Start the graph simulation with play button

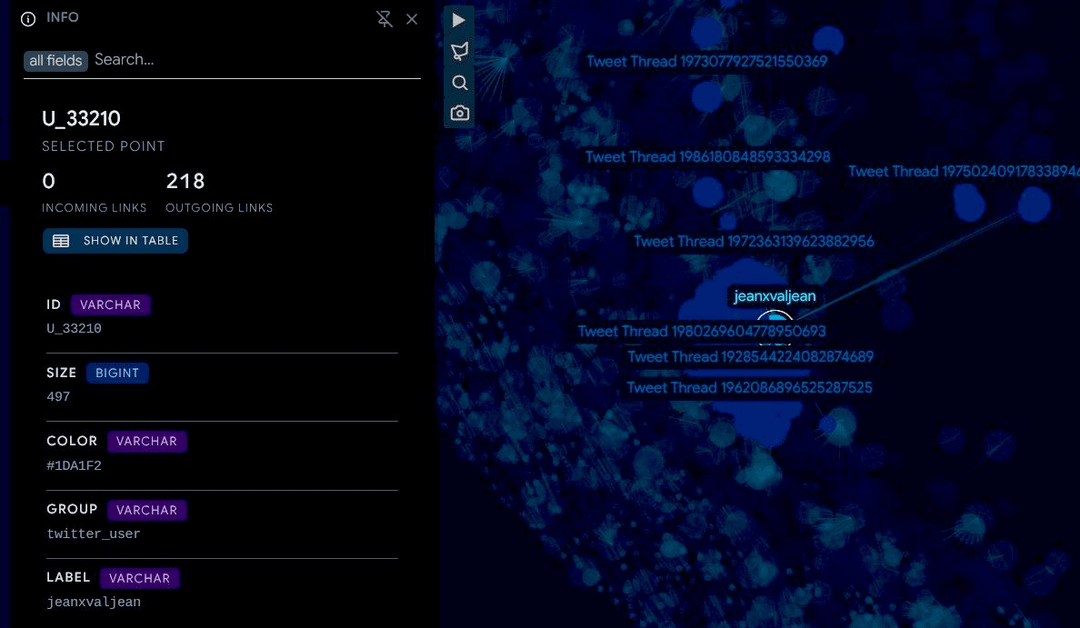[x=459, y=20]
